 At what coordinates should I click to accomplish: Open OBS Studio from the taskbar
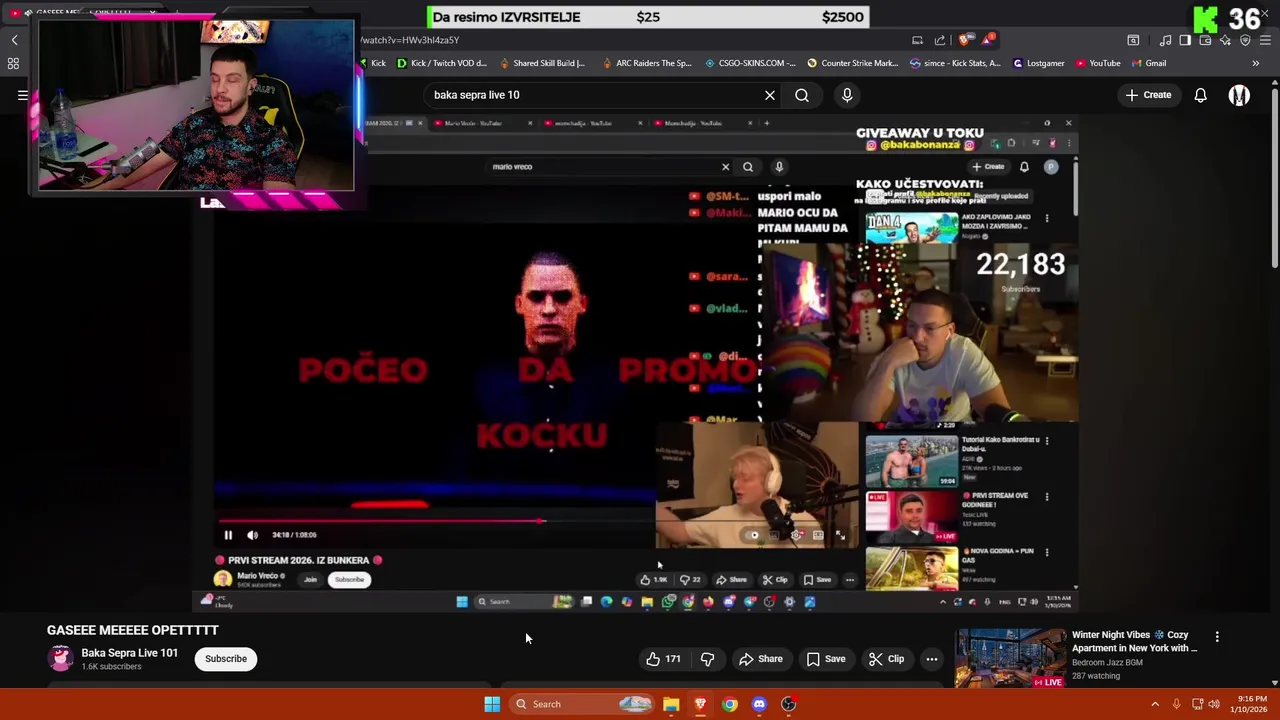[788, 704]
